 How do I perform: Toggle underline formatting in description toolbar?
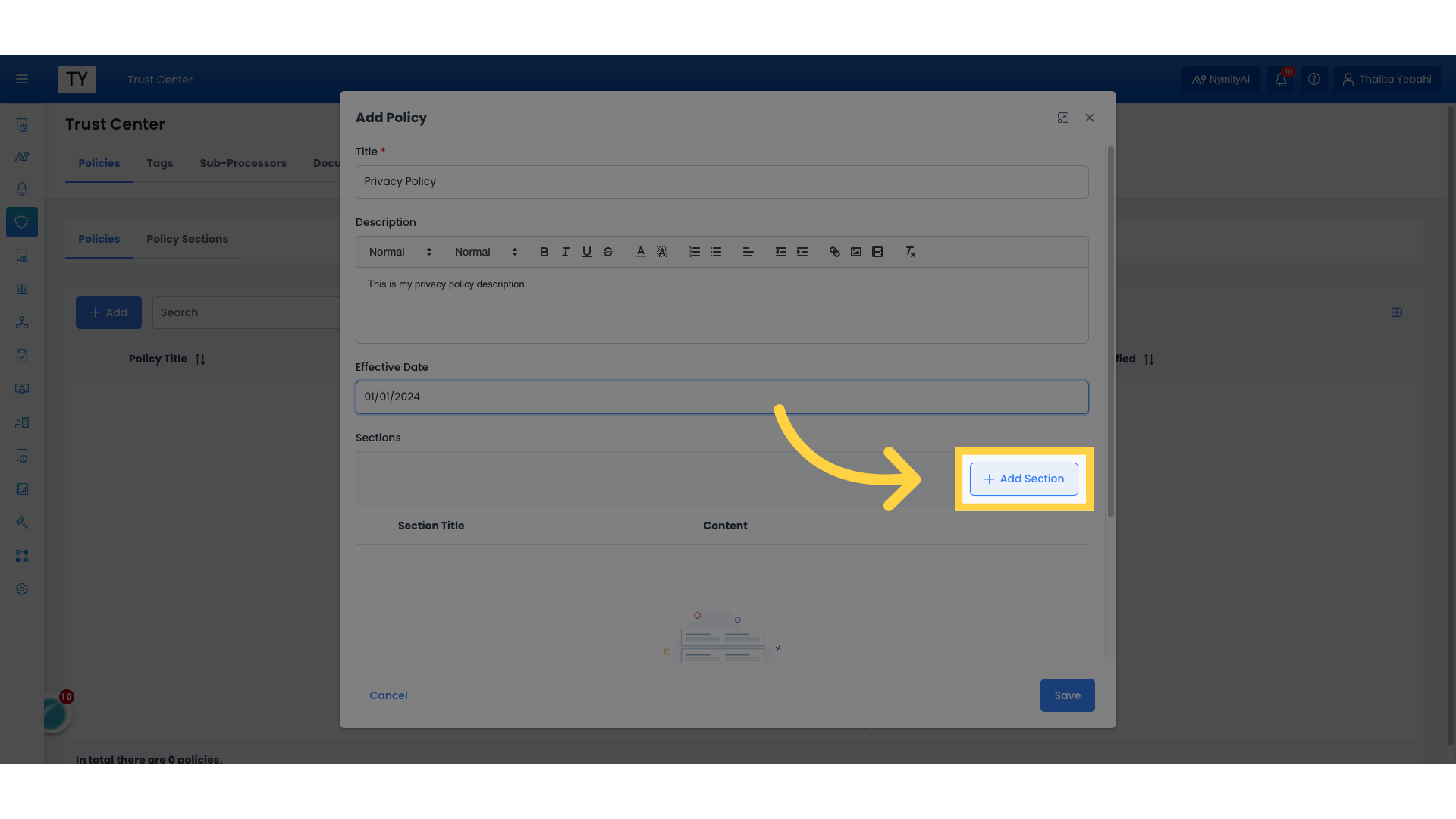pyautogui.click(x=586, y=252)
